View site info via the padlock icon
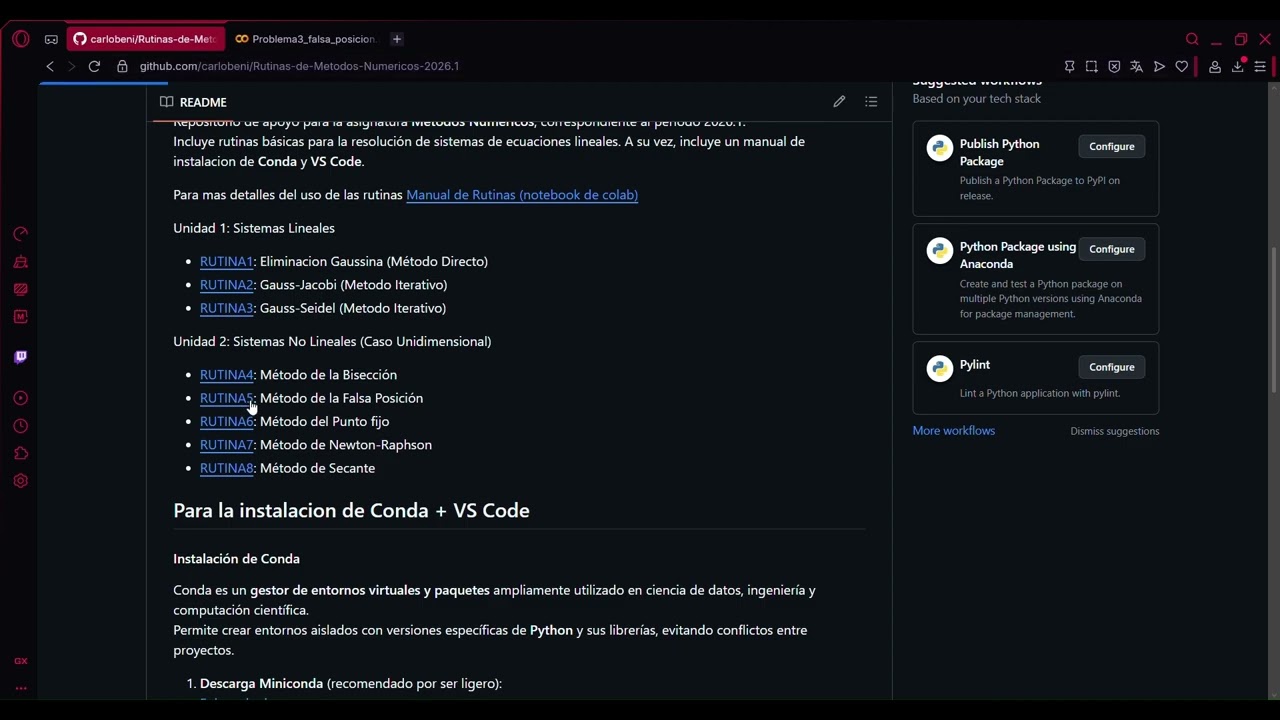The image size is (1280, 720). pyautogui.click(x=122, y=66)
